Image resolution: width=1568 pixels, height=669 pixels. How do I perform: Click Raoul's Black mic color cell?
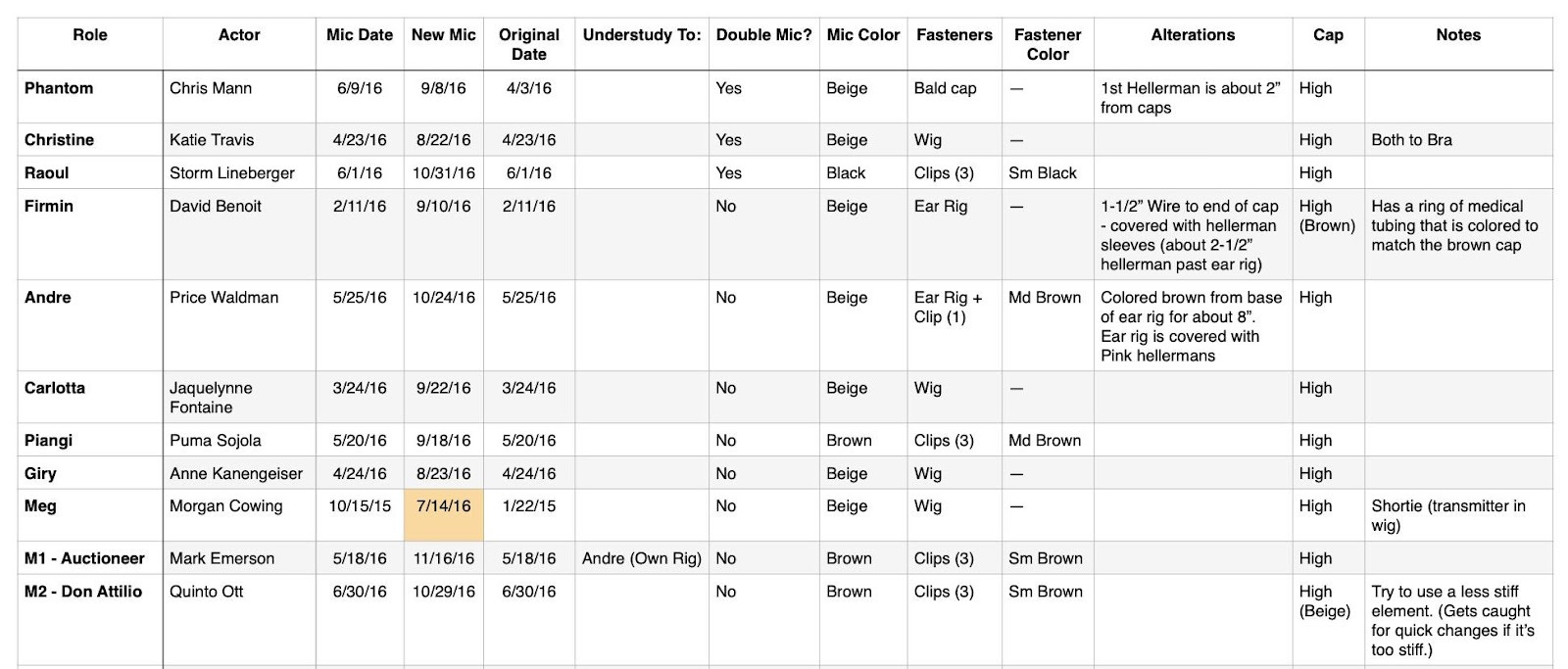tap(846, 173)
